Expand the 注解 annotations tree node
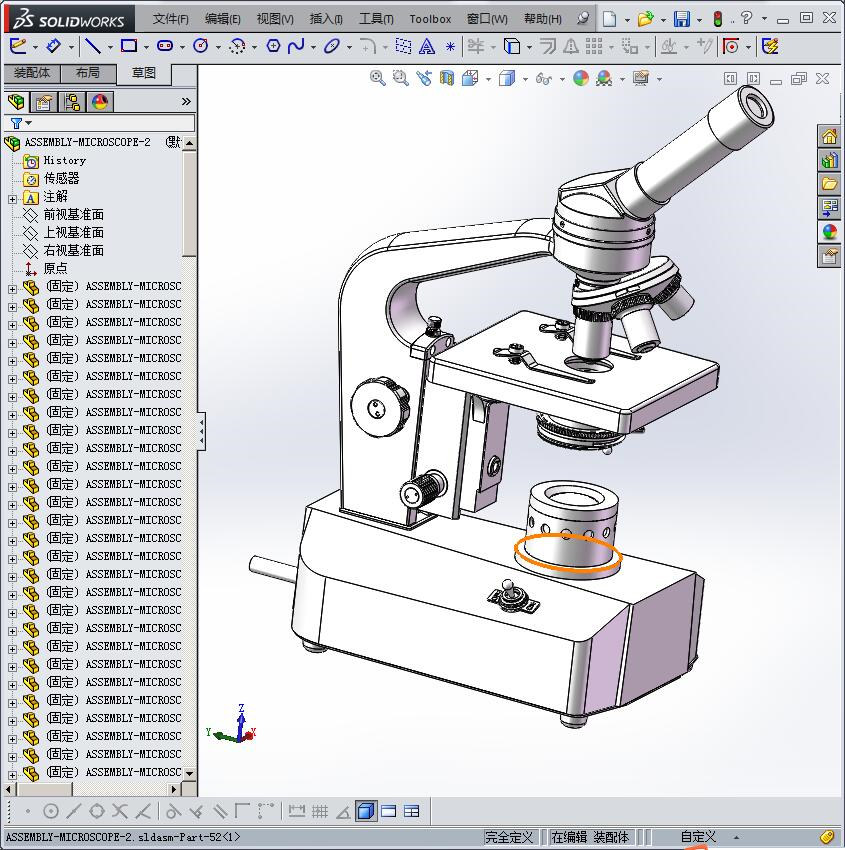This screenshot has width=845, height=850. point(12,199)
